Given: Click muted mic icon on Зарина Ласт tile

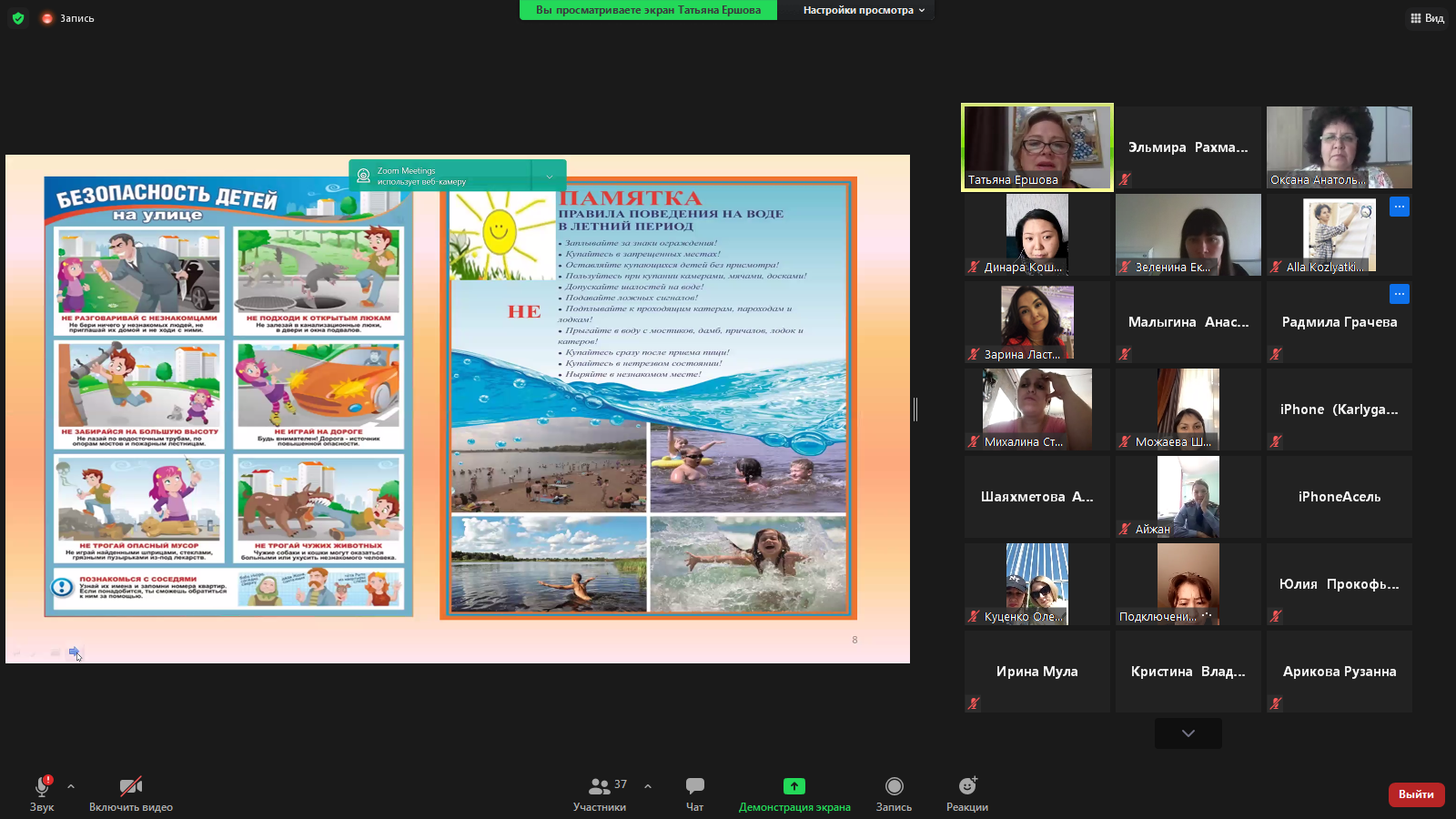Looking at the screenshot, I should tap(974, 354).
